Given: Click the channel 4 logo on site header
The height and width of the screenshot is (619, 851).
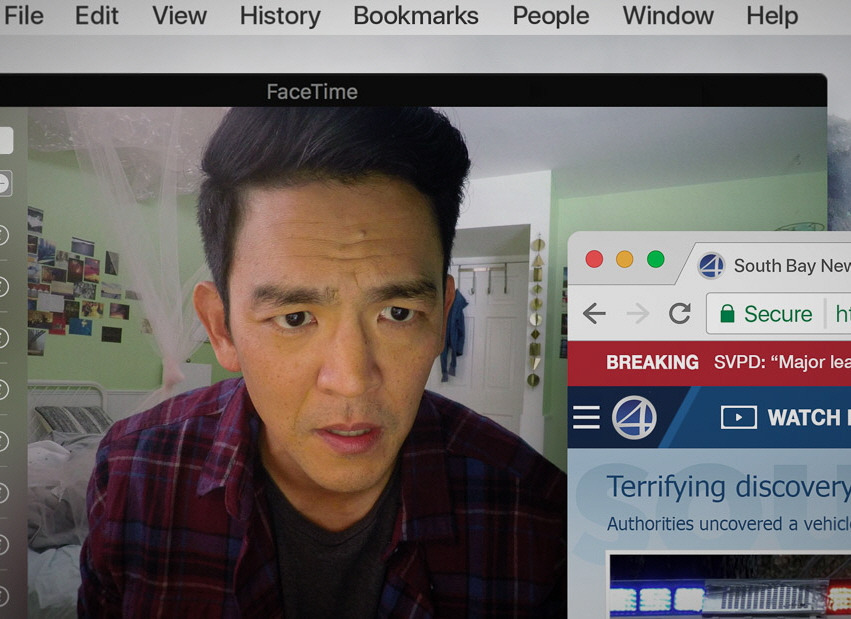Looking at the screenshot, I should pyautogui.click(x=634, y=417).
